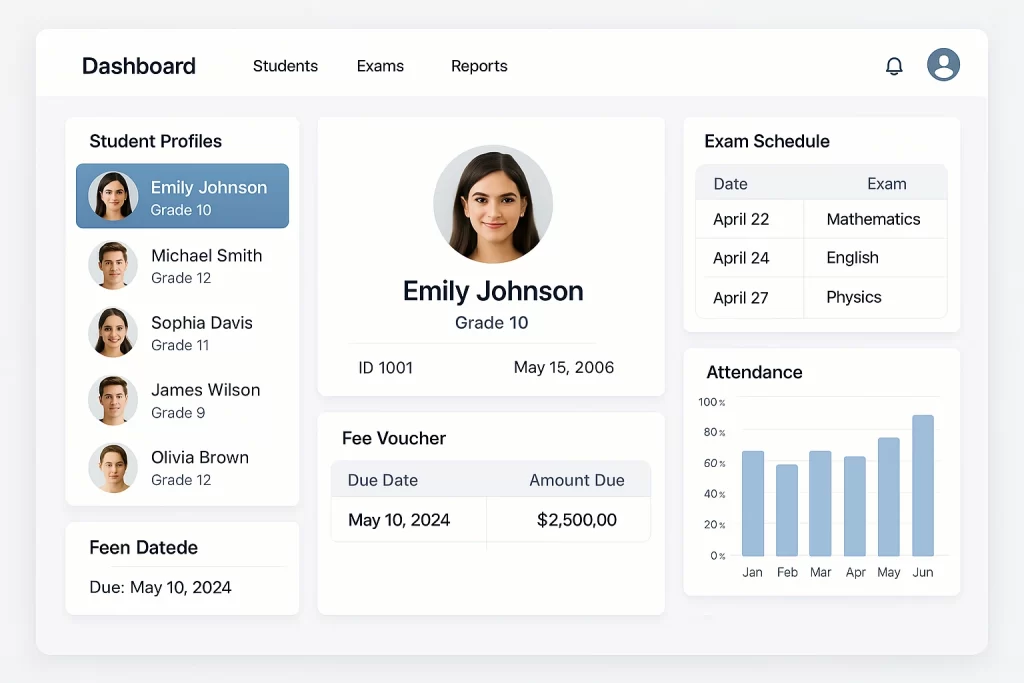Viewport: 1024px width, 683px height.
Task: Click the Dashboard heading
Action: click(x=138, y=66)
